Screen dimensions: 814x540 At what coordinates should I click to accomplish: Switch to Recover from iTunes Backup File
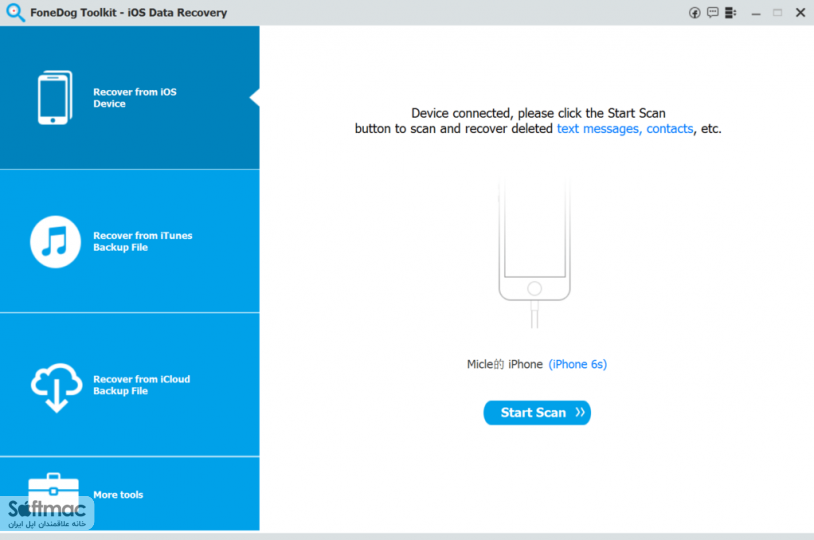(x=143, y=241)
